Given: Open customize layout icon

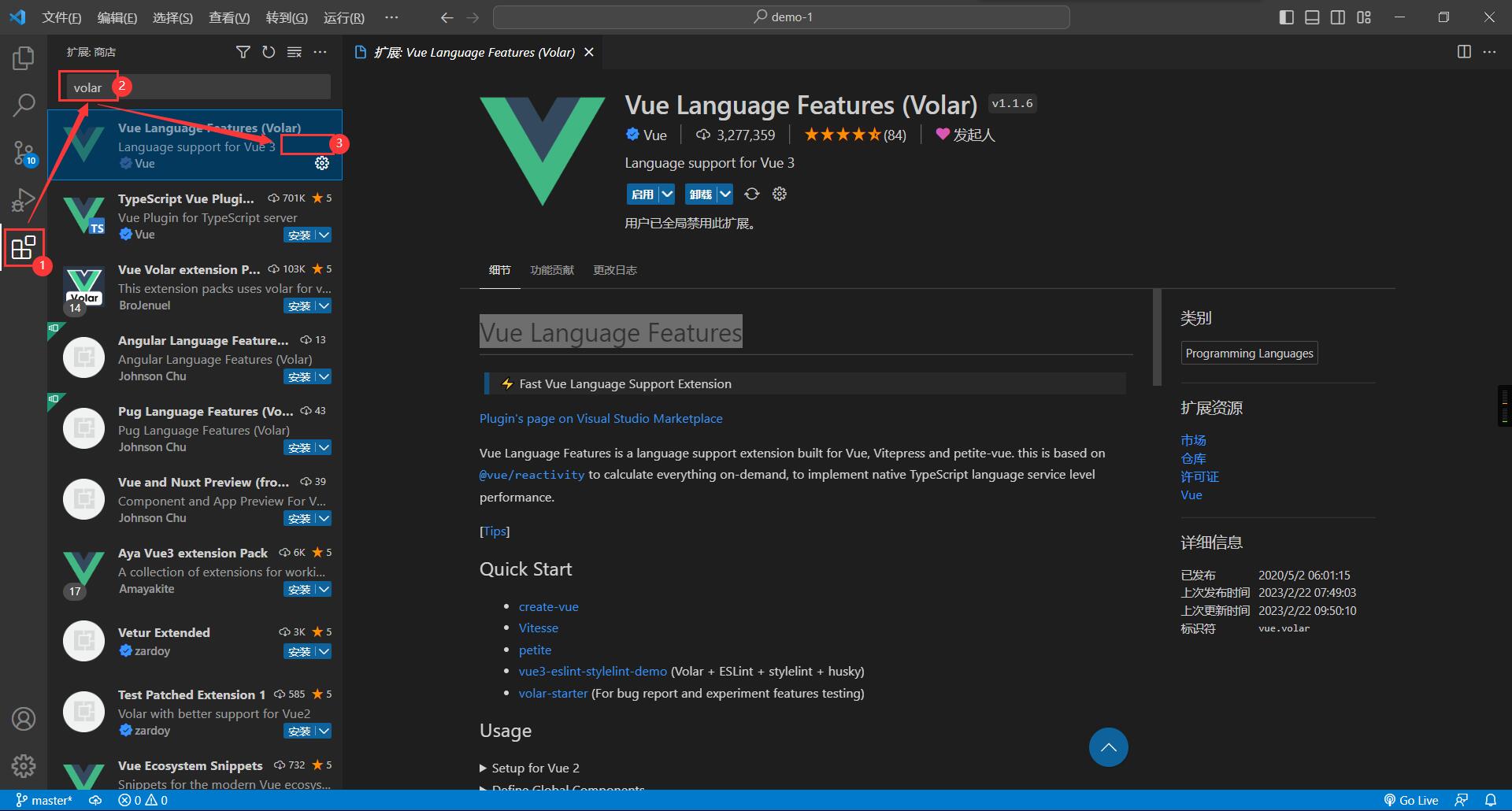Looking at the screenshot, I should tap(1364, 17).
